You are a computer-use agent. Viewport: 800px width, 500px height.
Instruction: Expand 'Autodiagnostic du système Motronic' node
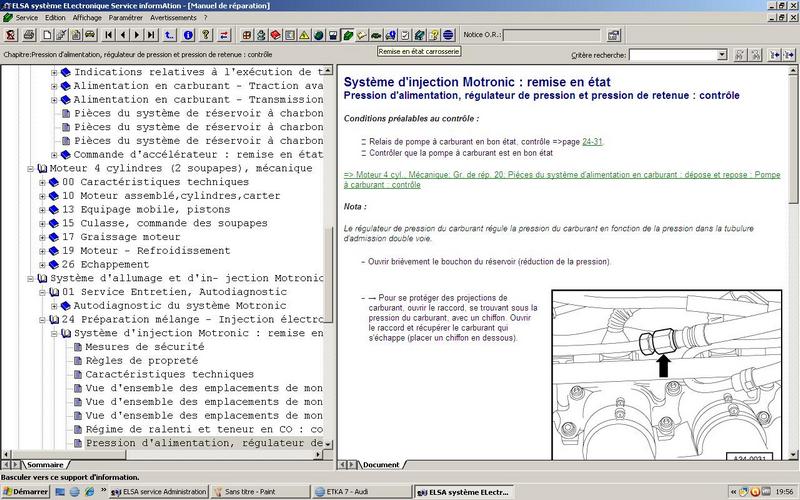point(54,306)
